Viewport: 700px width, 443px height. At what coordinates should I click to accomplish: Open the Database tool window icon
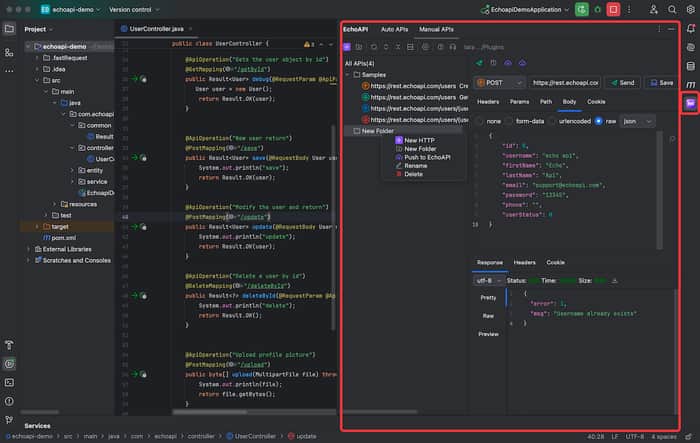(x=691, y=66)
